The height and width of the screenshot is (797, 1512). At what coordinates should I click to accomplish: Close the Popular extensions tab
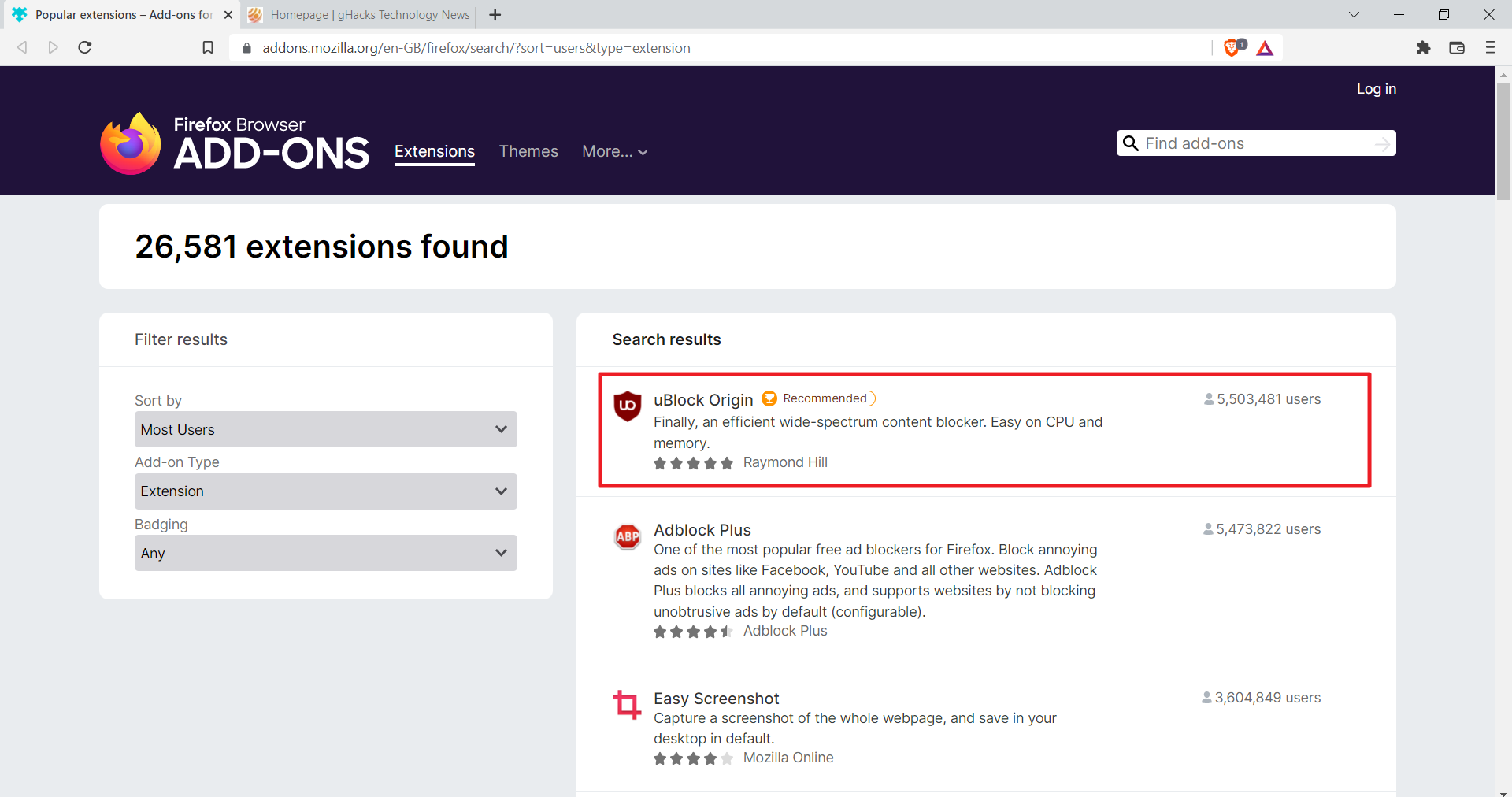pyautogui.click(x=228, y=15)
